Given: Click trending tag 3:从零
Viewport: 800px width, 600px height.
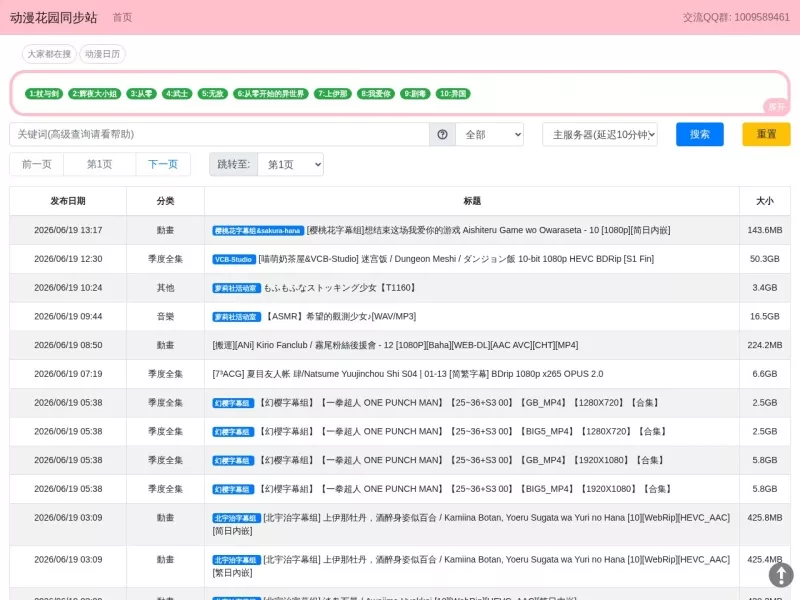Looking at the screenshot, I should pyautogui.click(x=141, y=94).
